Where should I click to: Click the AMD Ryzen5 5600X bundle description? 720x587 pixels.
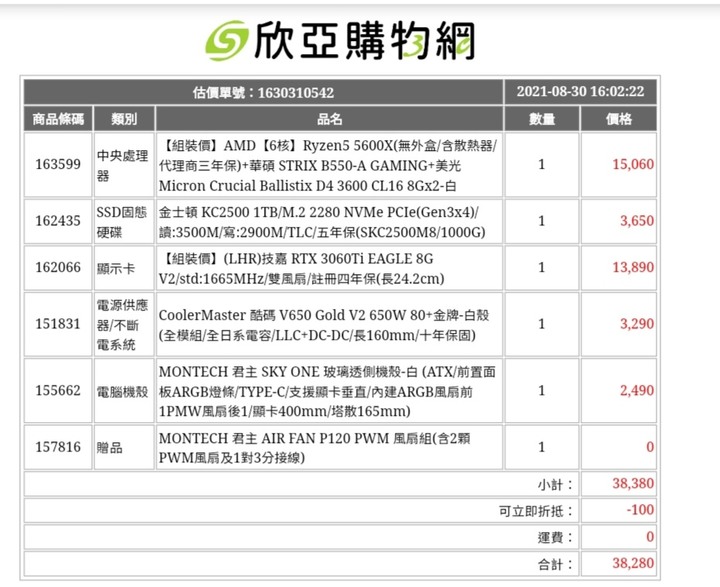328,166
